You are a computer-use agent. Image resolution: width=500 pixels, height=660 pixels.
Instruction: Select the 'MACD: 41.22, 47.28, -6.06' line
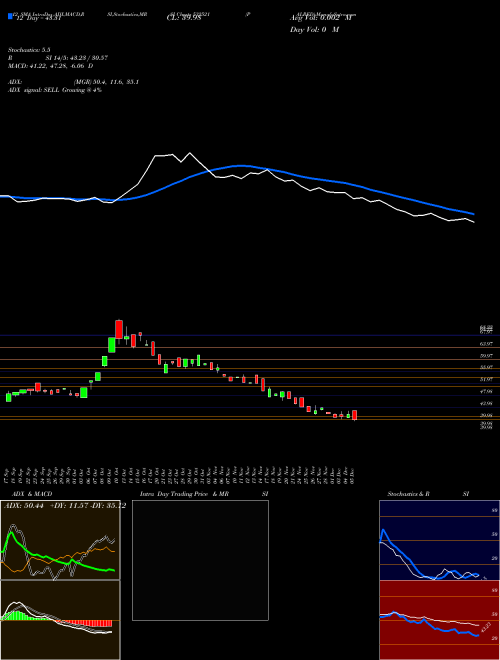[51, 66]
